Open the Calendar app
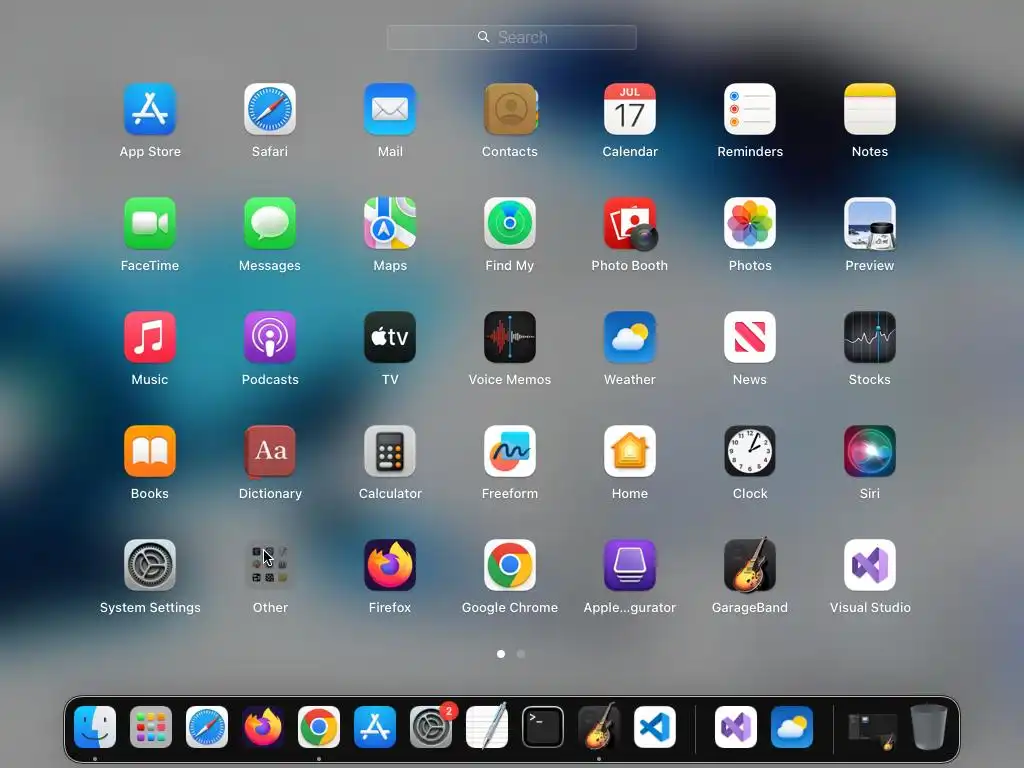 pyautogui.click(x=630, y=109)
